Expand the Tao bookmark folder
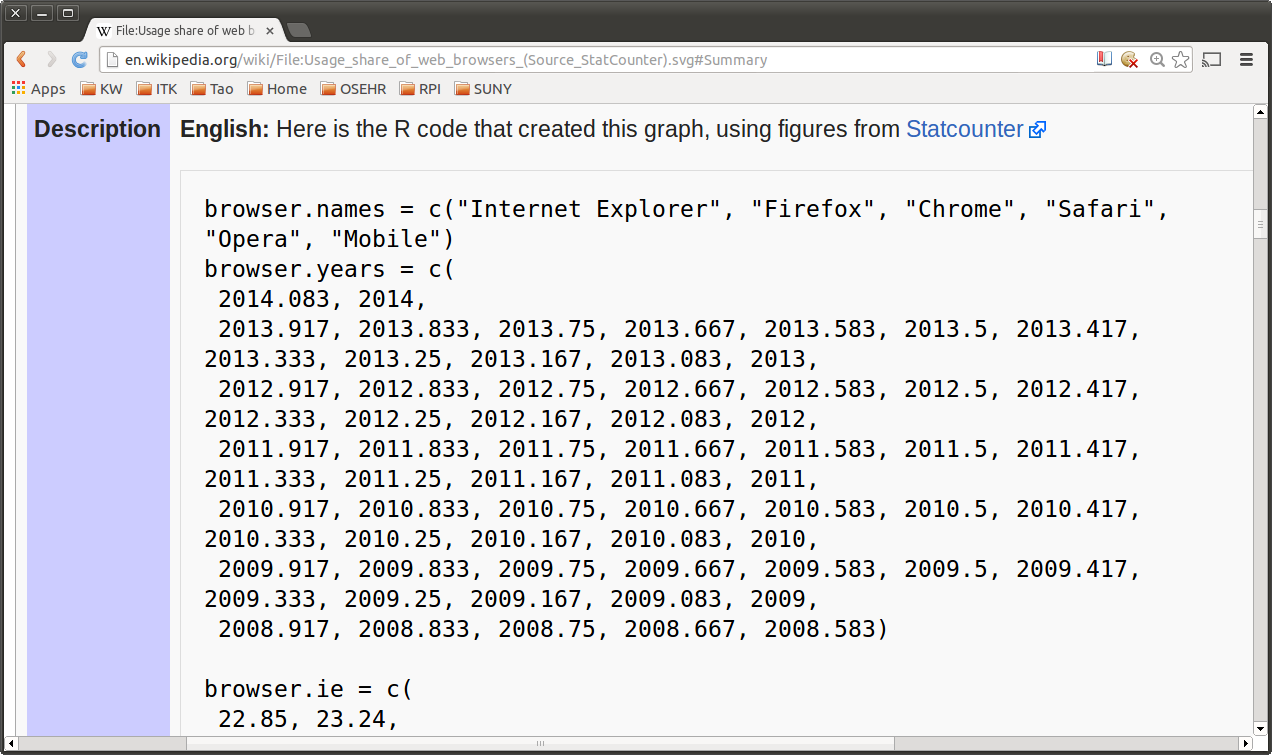The width and height of the screenshot is (1272, 755). point(212,89)
